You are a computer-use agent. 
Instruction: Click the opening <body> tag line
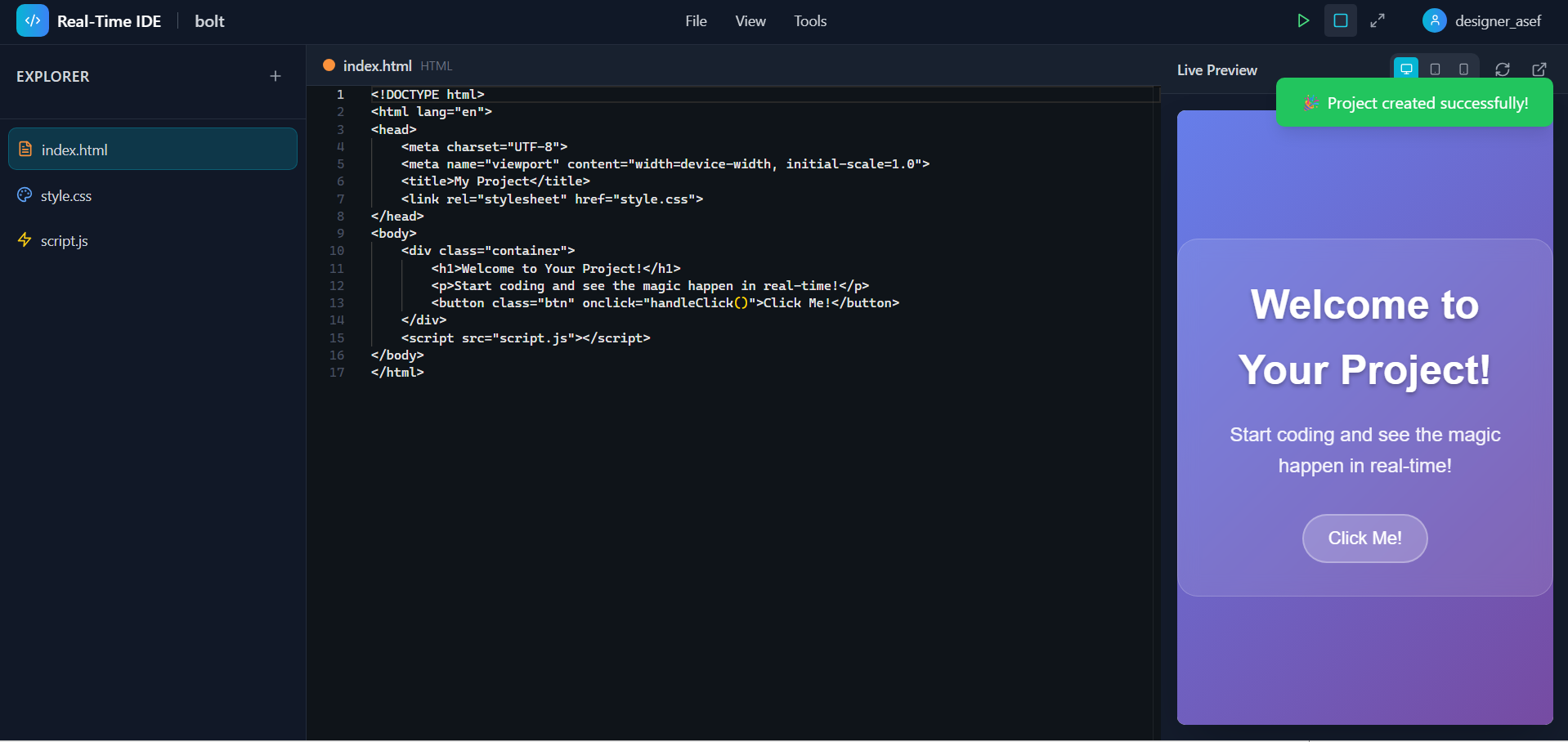[x=394, y=234]
